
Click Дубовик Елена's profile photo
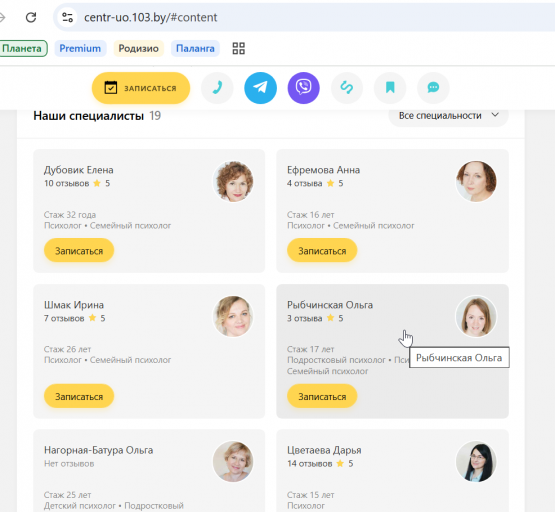pyautogui.click(x=233, y=182)
